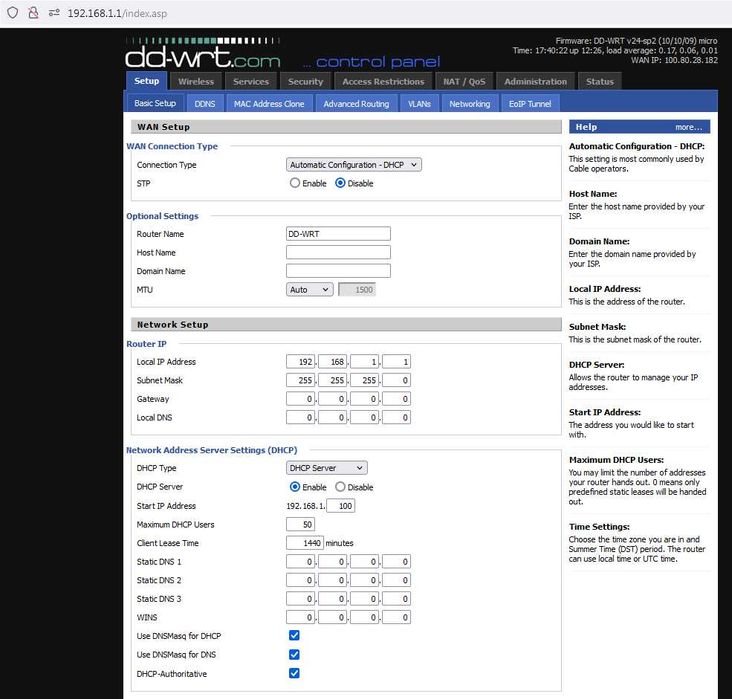Open the EoIP Tunnel subtab
The width and height of the screenshot is (732, 699).
[530, 104]
